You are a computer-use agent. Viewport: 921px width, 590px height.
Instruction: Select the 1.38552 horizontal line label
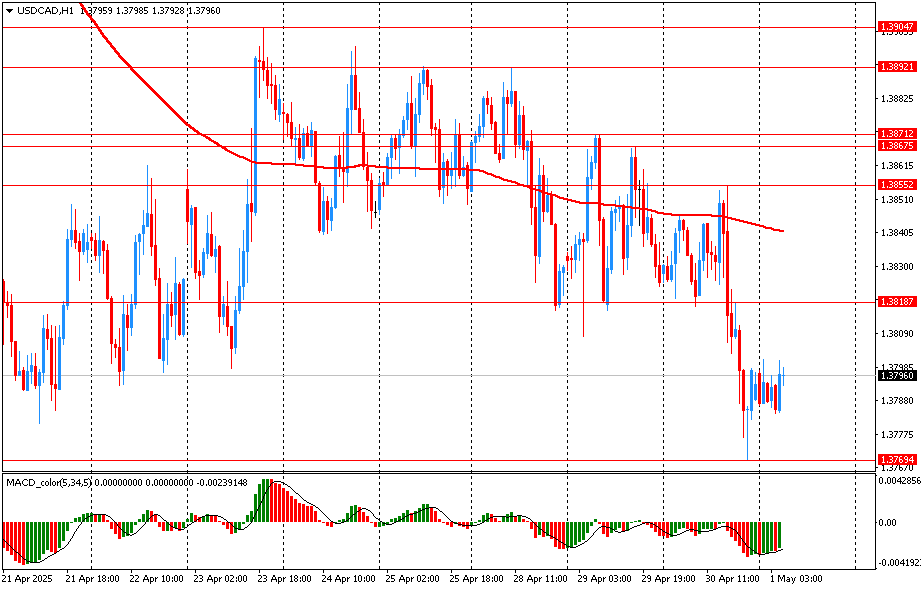coord(896,184)
